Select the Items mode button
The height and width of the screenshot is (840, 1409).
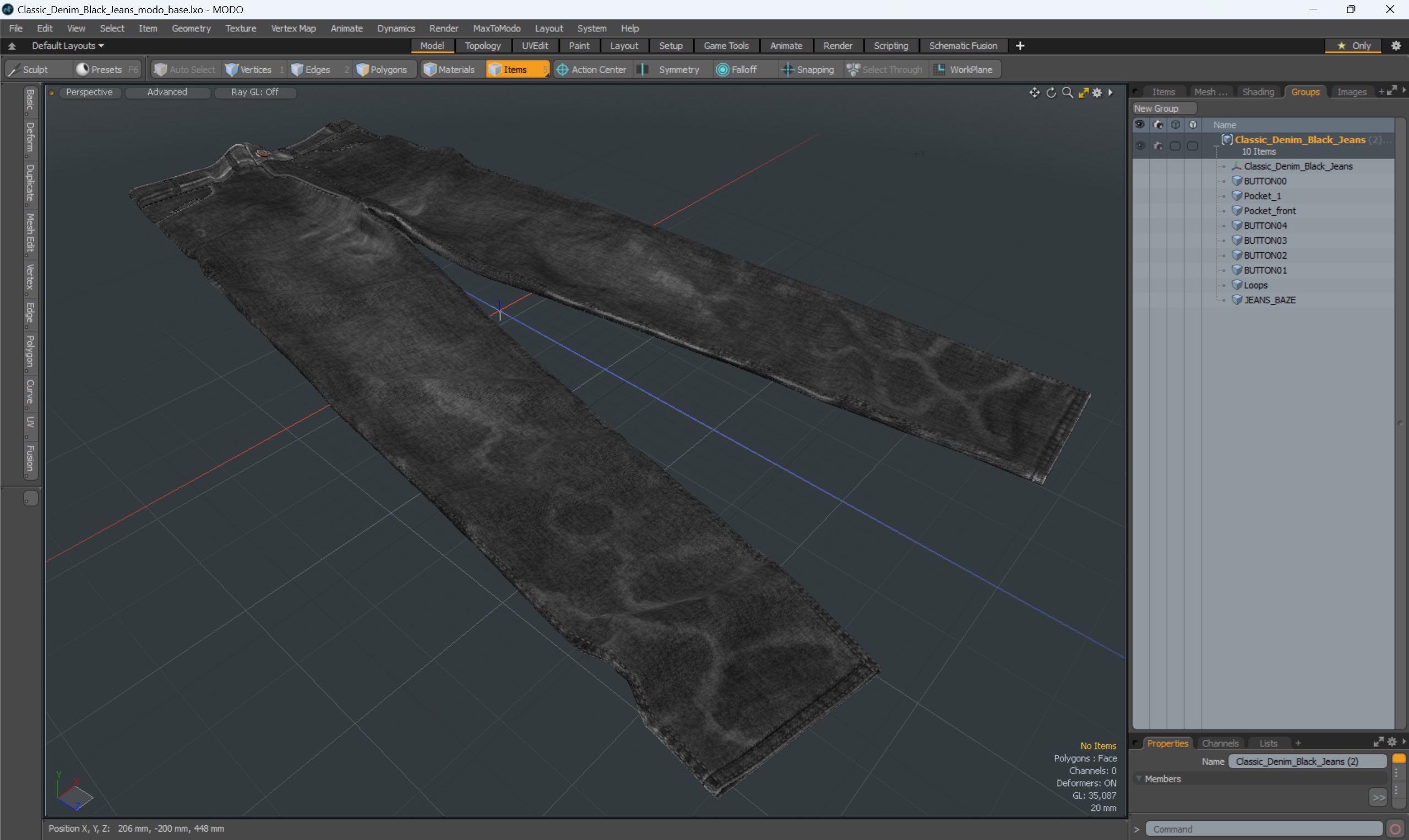coord(517,69)
